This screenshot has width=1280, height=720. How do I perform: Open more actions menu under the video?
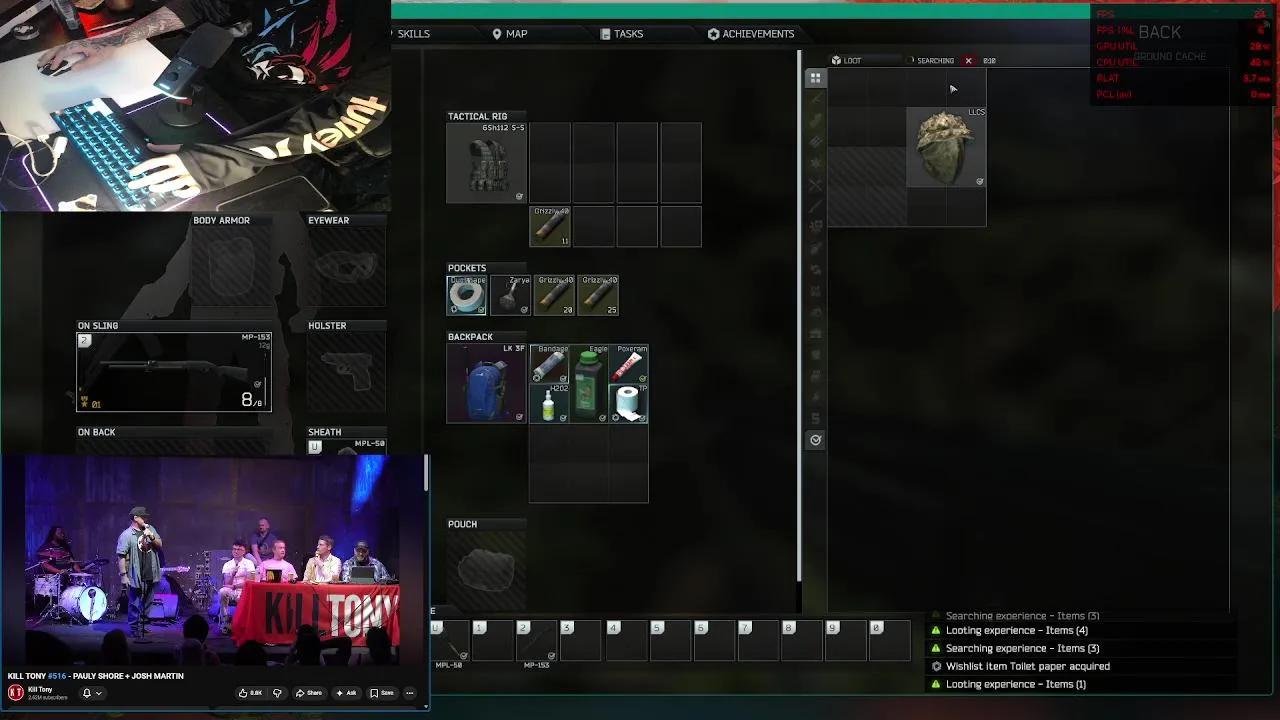point(409,693)
